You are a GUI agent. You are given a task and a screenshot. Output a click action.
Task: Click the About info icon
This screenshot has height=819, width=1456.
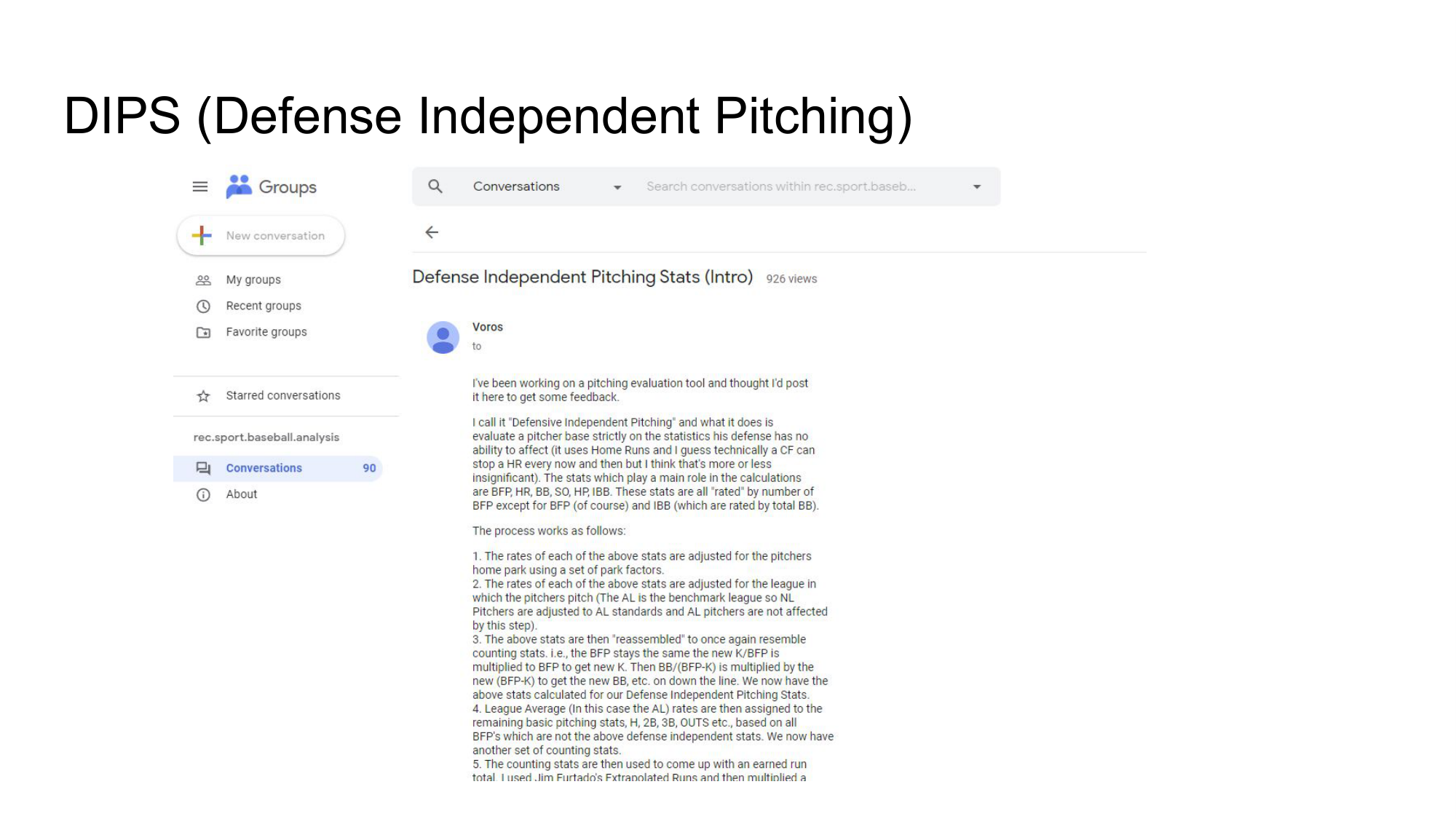coord(203,495)
